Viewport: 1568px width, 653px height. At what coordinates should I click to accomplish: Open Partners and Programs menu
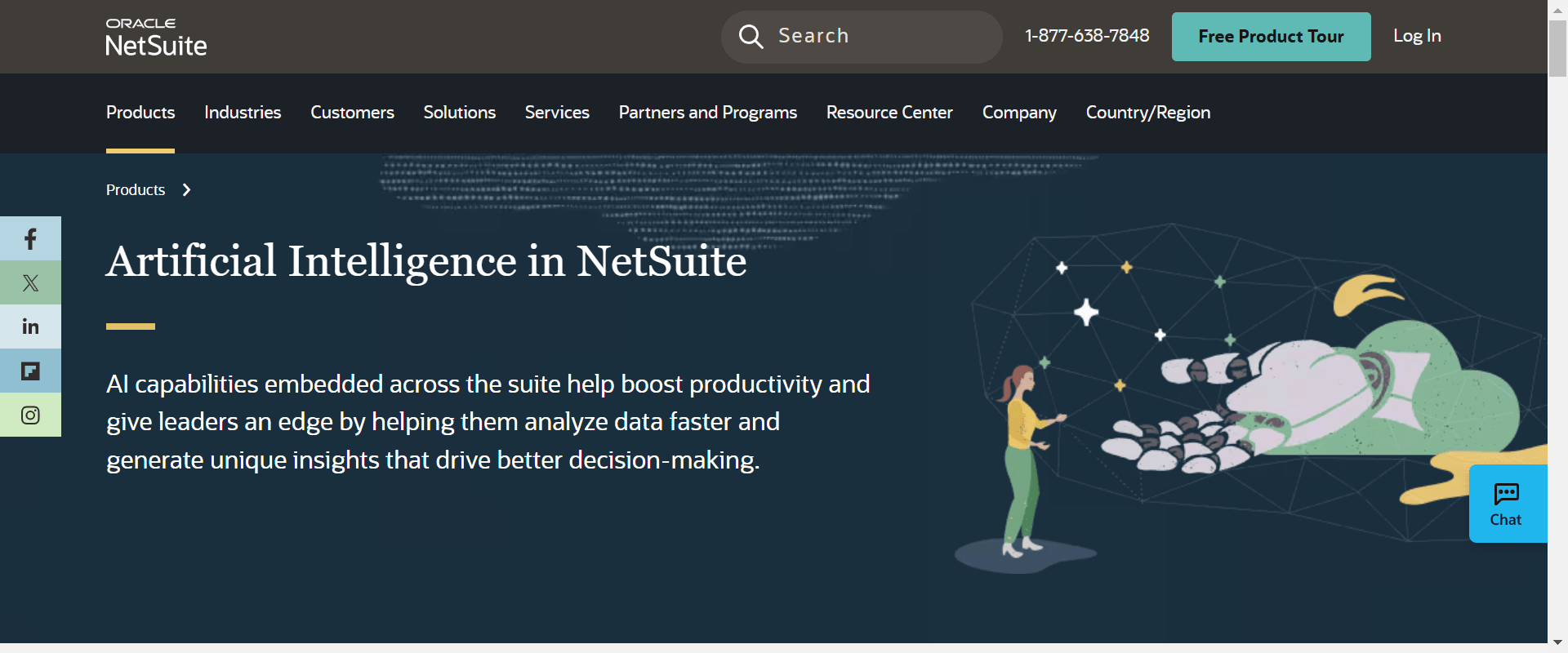point(707,113)
